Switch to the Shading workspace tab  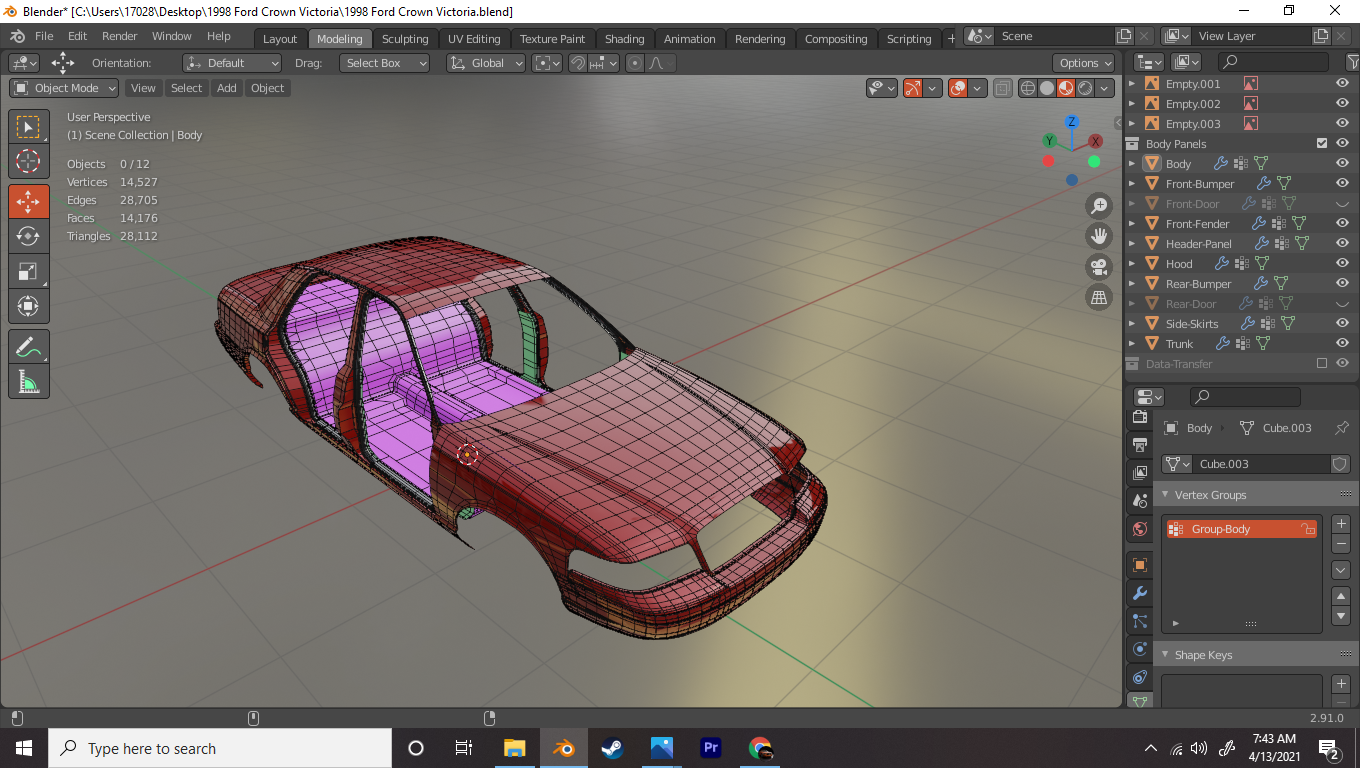tap(624, 39)
